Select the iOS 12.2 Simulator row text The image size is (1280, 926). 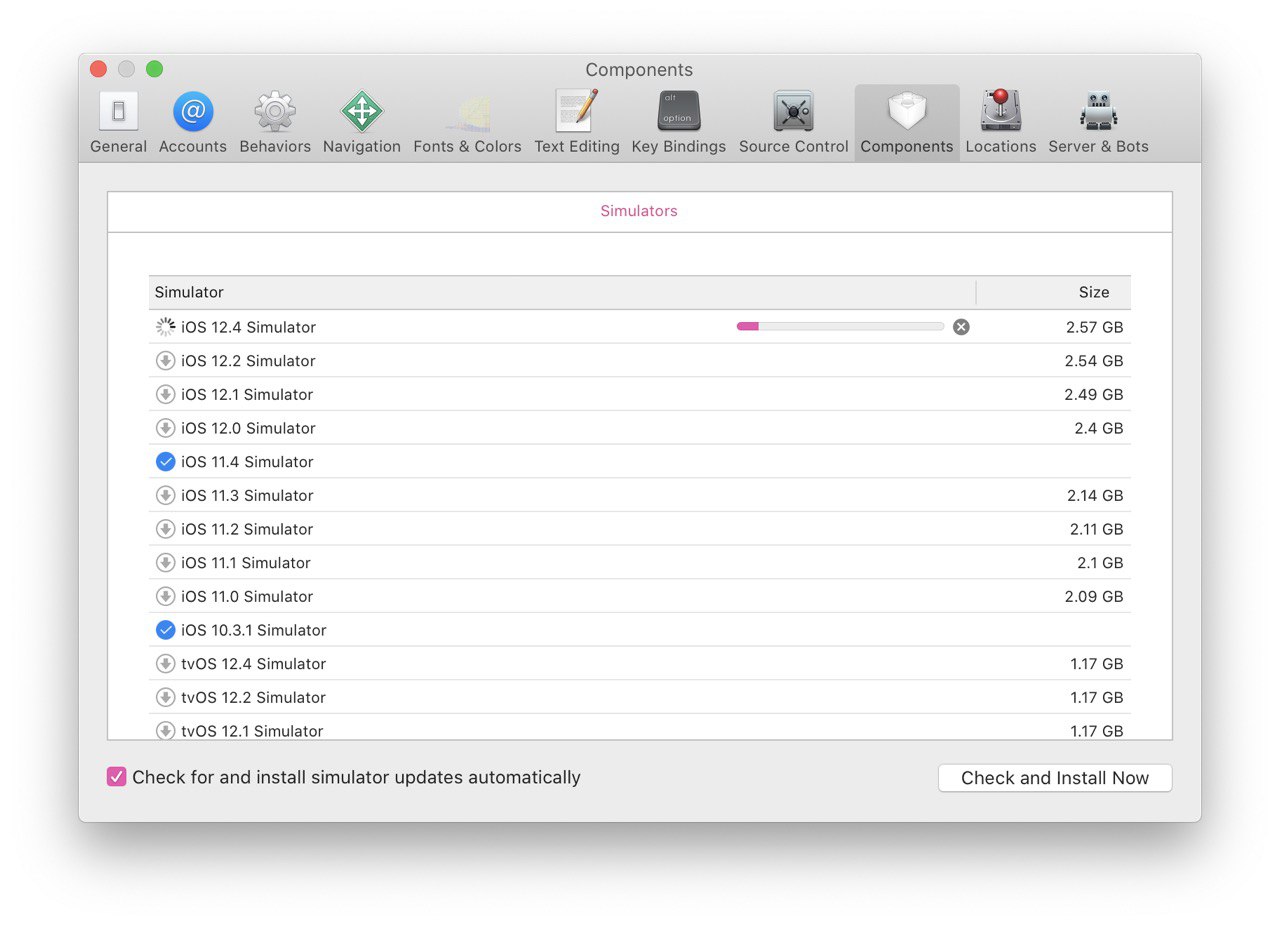248,361
